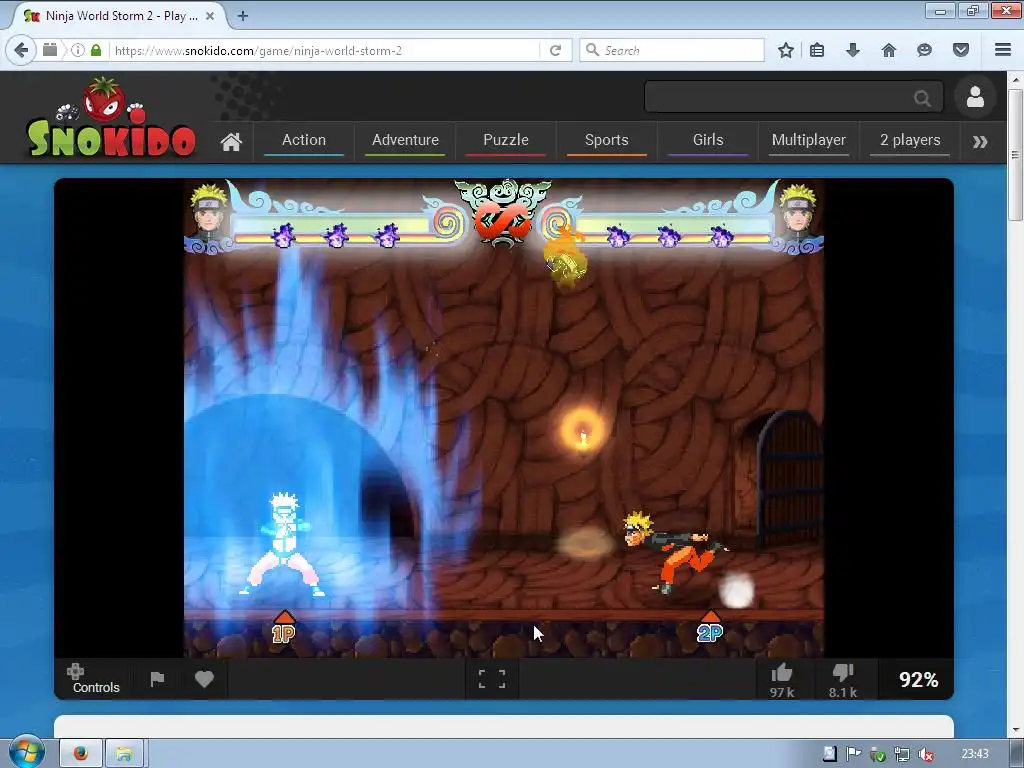Click the magnifier icon in Snokido search
The height and width of the screenshot is (768, 1024).
pyautogui.click(x=922, y=98)
